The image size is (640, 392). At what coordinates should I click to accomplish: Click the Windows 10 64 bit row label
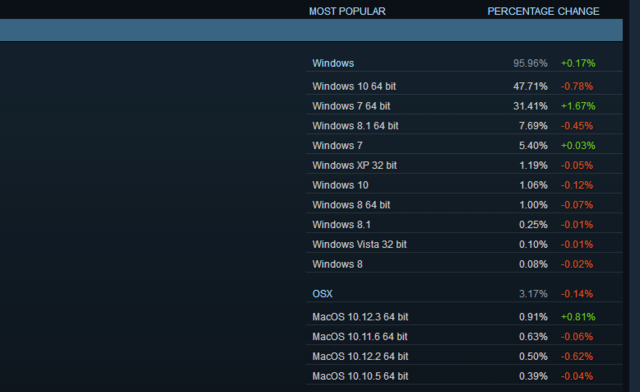click(x=354, y=87)
